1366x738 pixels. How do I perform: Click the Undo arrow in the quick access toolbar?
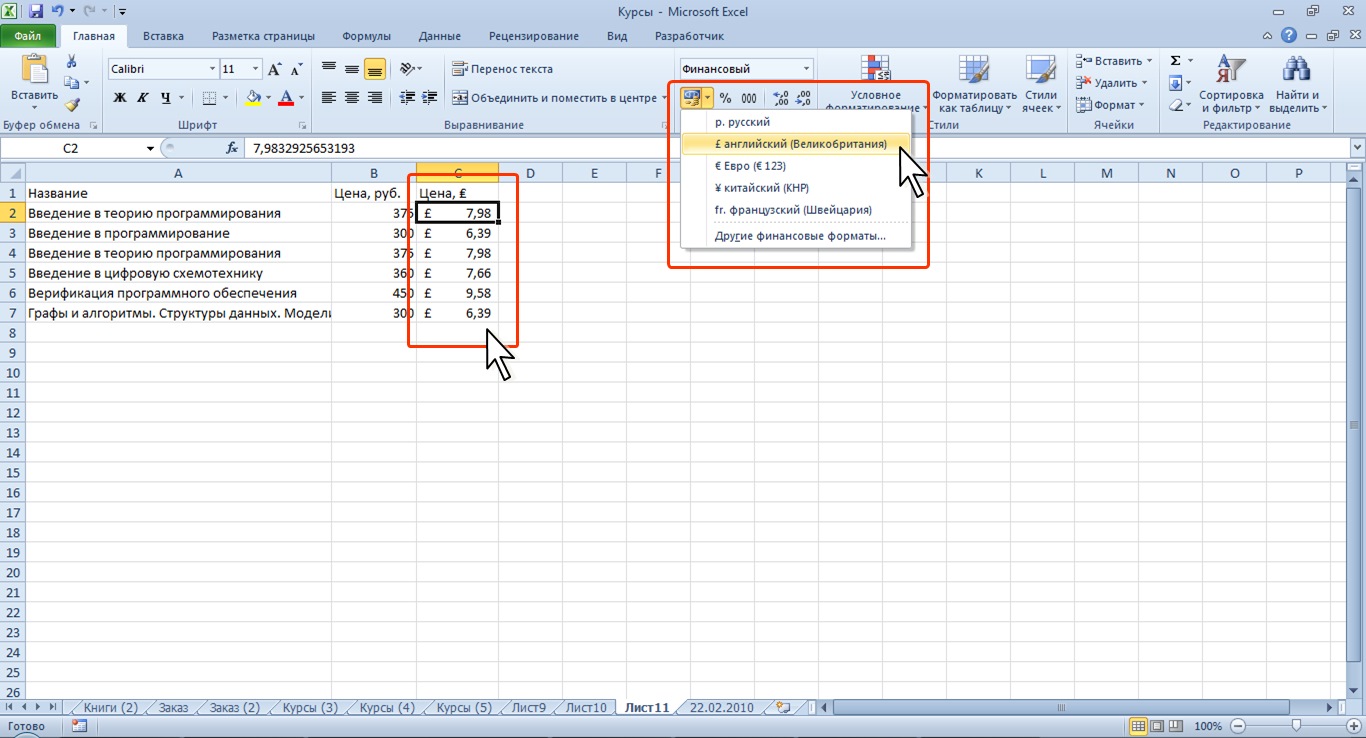pos(59,12)
